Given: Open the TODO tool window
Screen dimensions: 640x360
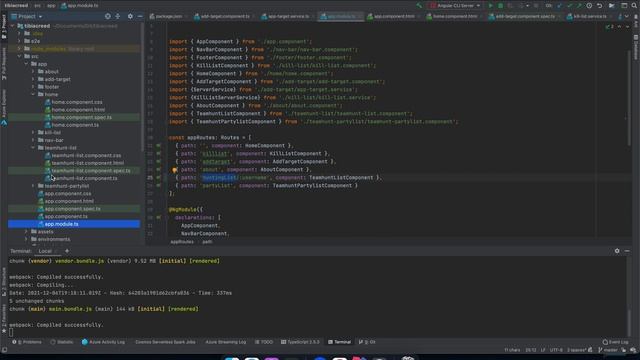Looking at the screenshot, I should [x=264, y=342].
